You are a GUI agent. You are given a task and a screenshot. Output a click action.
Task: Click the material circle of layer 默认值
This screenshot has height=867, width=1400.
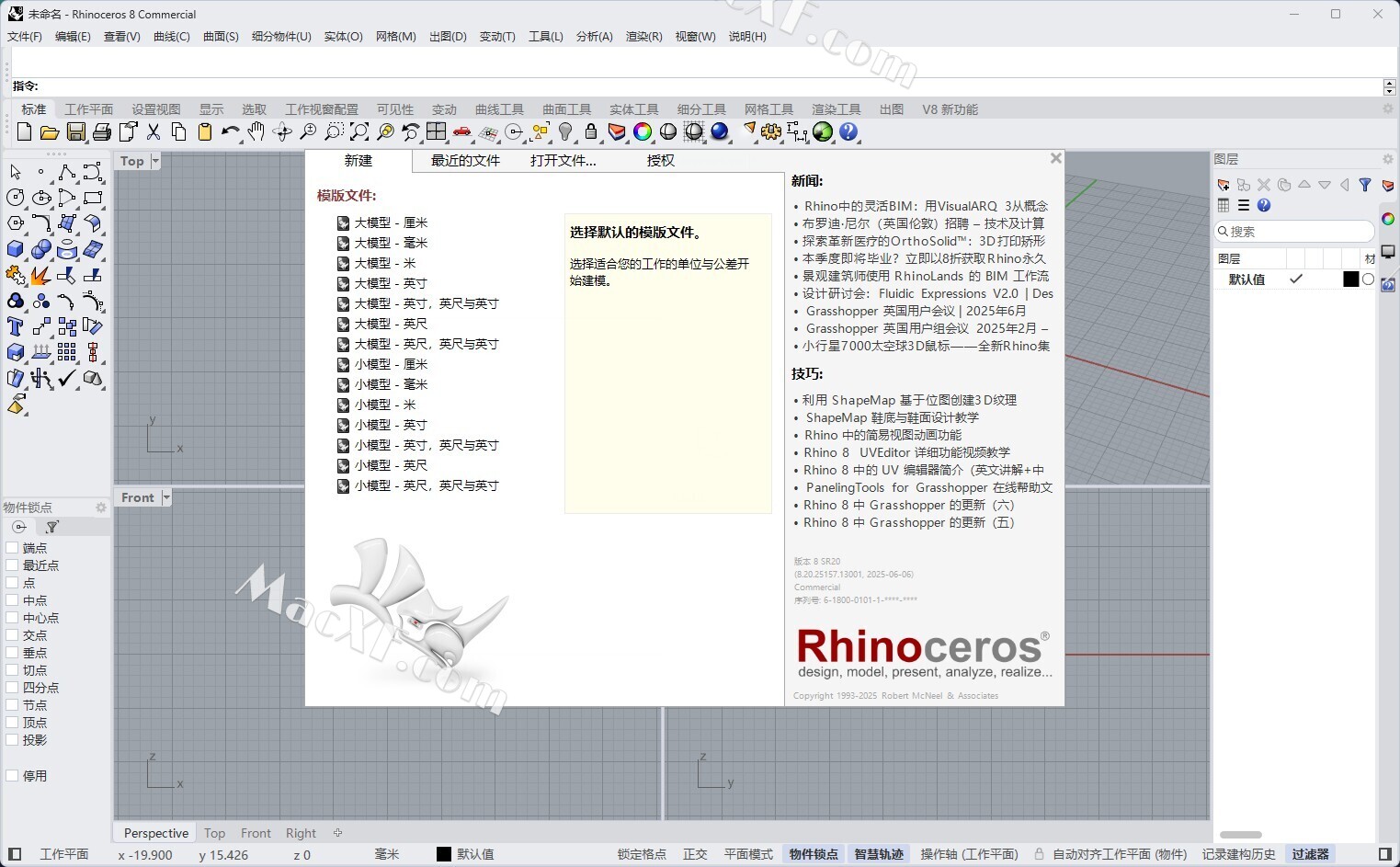[x=1369, y=279]
